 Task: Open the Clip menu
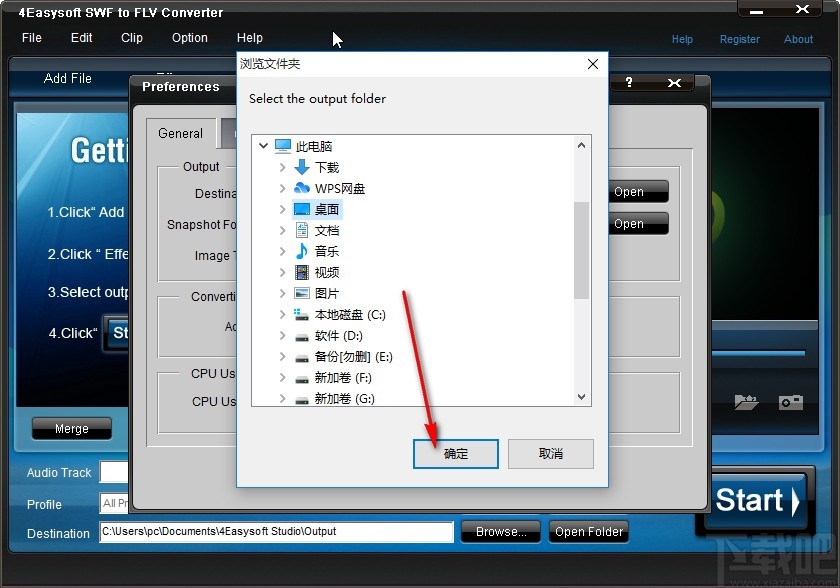[131, 38]
